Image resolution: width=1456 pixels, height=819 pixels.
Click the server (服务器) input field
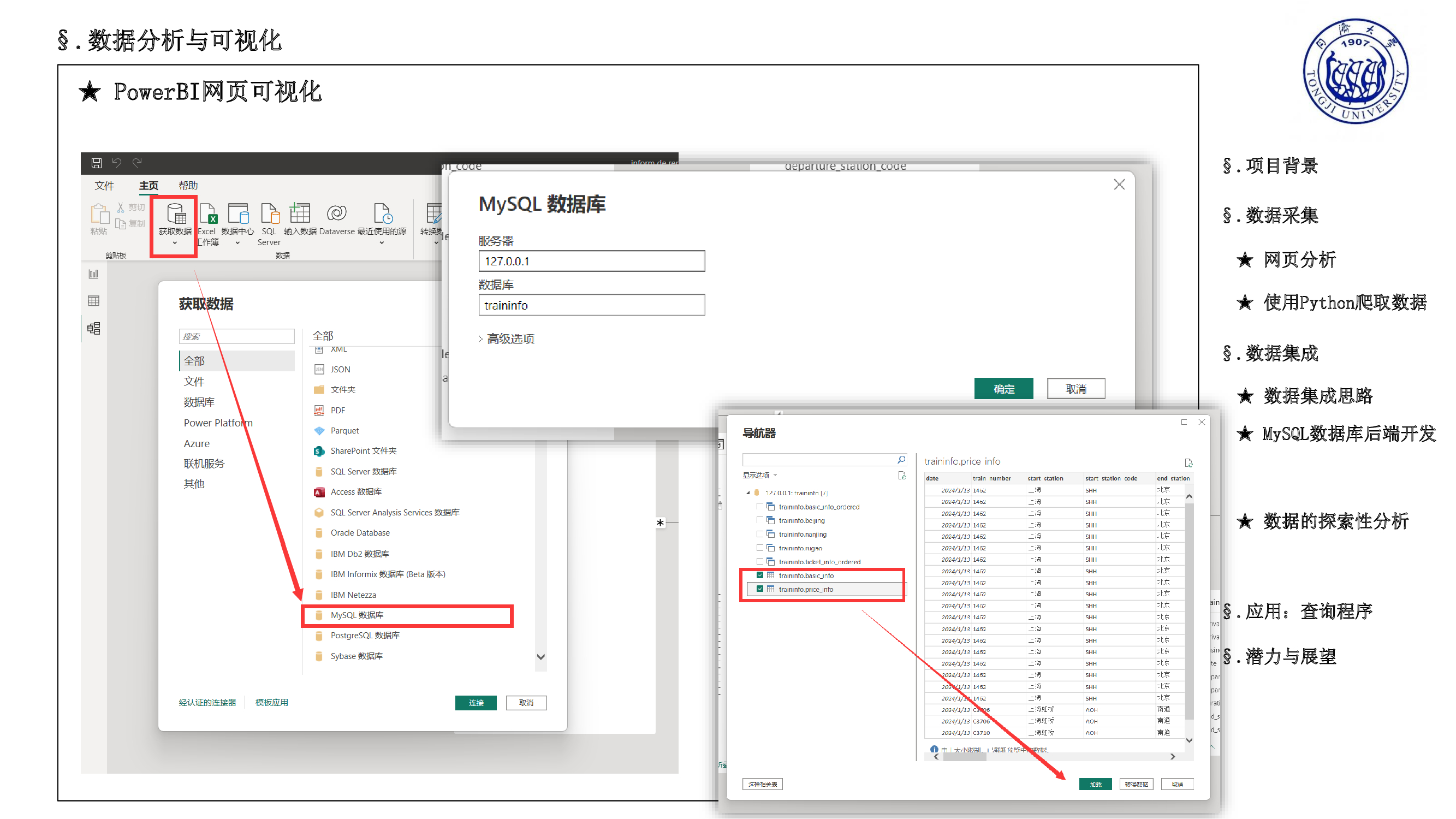tap(591, 261)
